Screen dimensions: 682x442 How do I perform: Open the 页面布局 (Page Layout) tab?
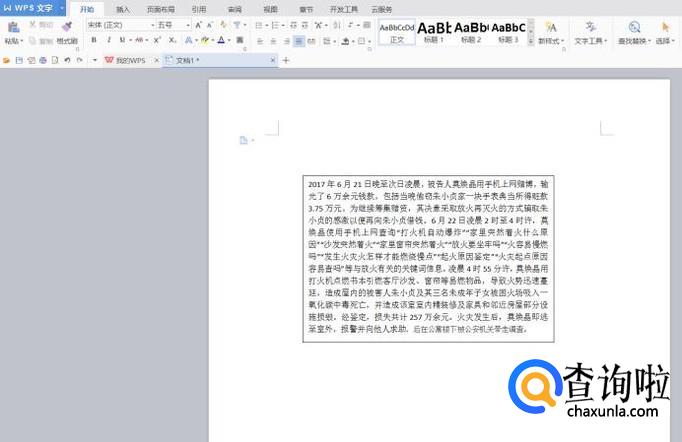coord(160,8)
